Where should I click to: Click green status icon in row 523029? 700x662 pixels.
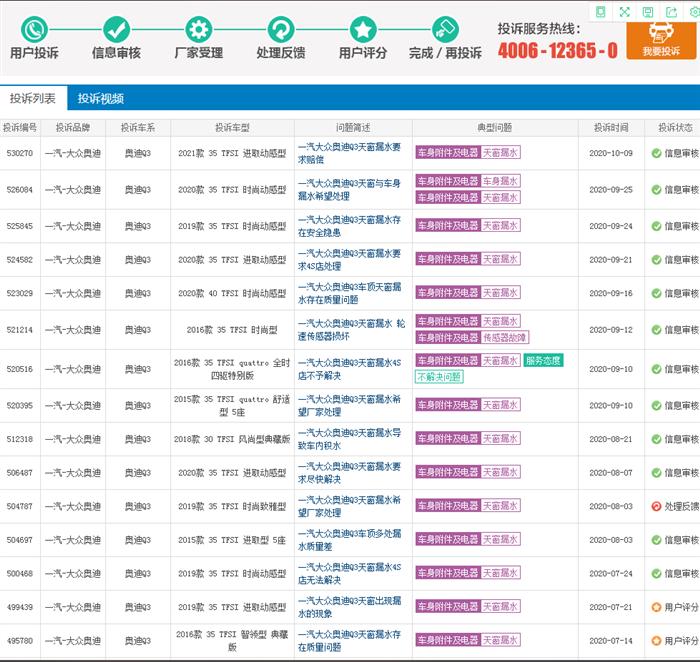pyautogui.click(x=656, y=293)
